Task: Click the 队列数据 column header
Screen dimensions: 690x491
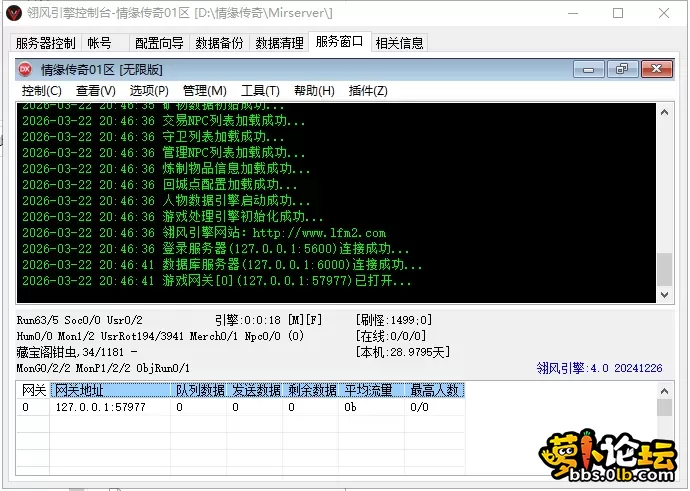Action: click(x=199, y=390)
